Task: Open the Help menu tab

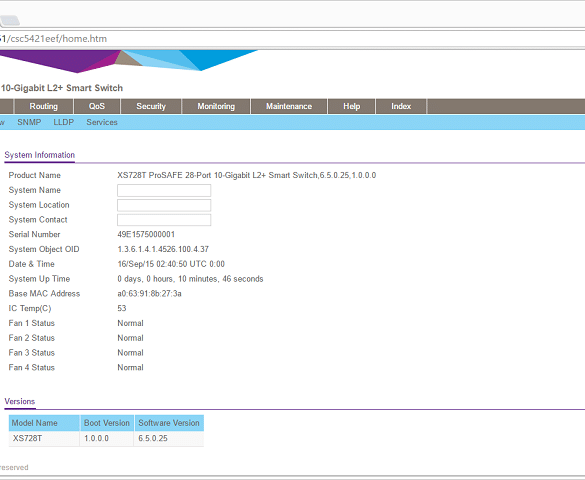Action: 351,106
